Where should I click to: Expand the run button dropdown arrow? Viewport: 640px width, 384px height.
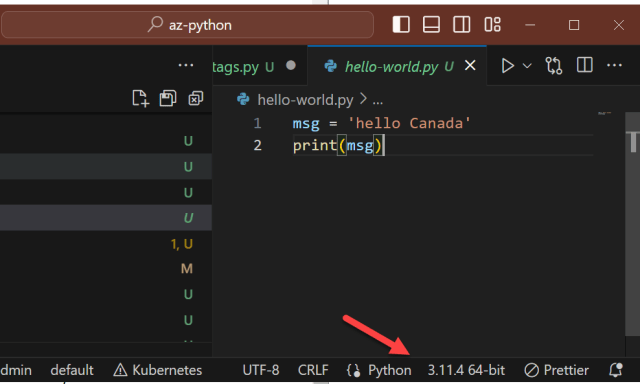527,66
